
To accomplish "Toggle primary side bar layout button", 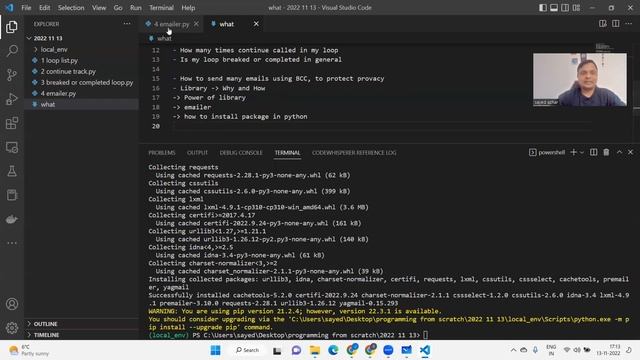I will tap(542, 8).
